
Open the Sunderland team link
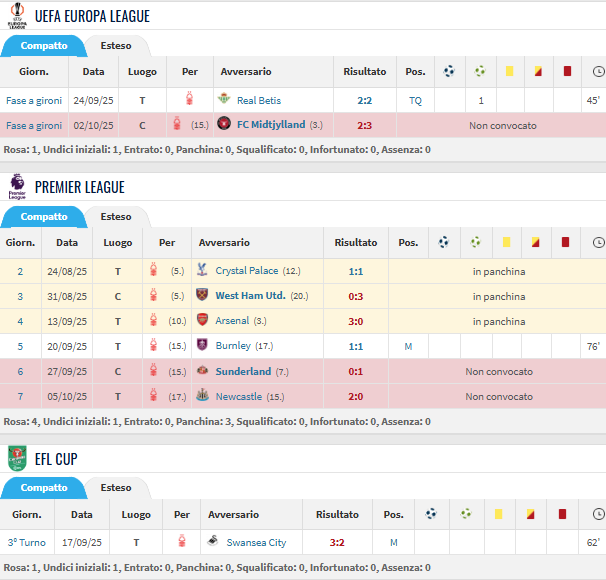[243, 371]
